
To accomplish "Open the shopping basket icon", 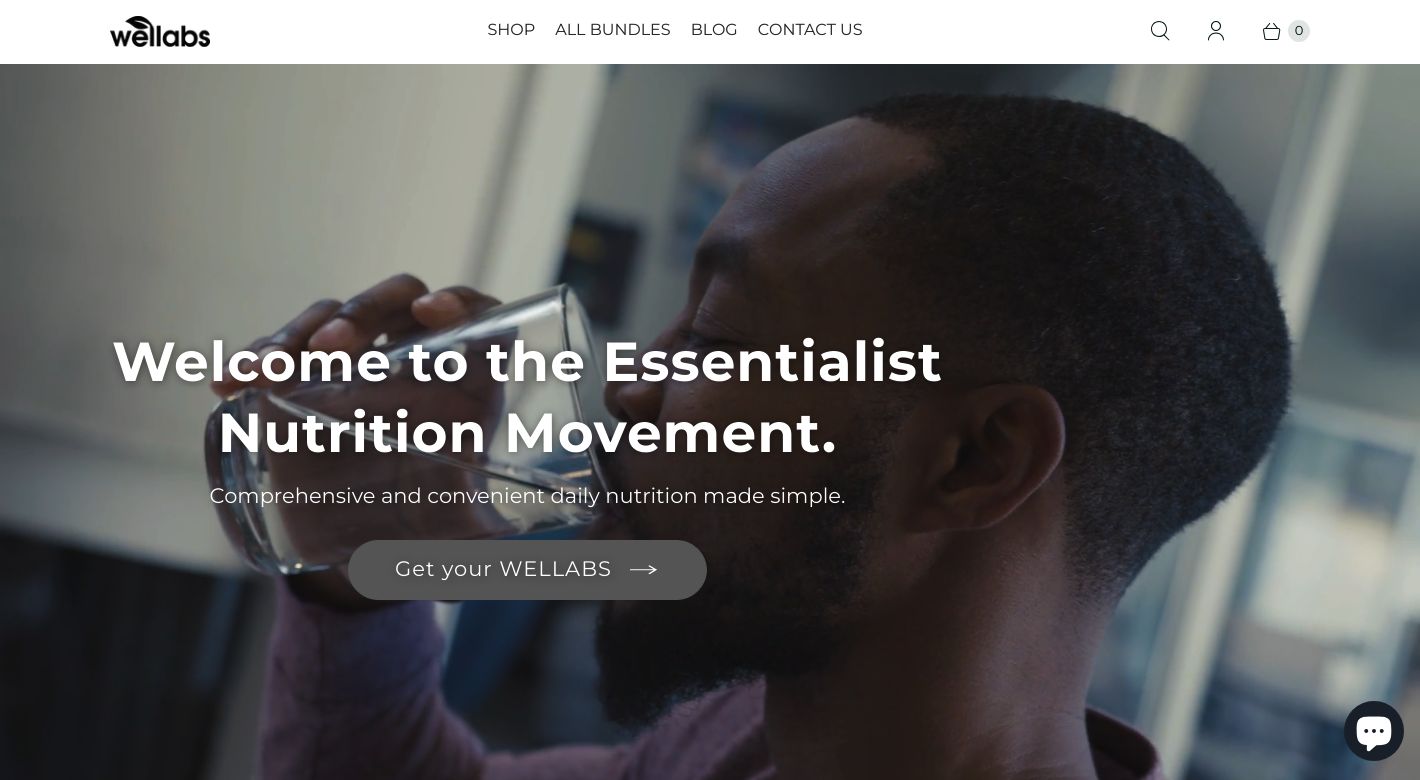I will click(x=1271, y=31).
